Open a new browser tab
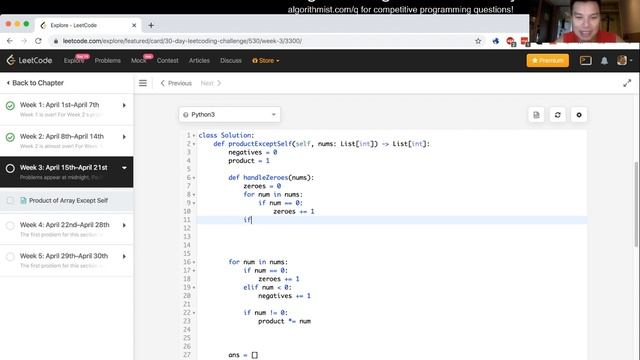The image size is (640, 360). 151,25
